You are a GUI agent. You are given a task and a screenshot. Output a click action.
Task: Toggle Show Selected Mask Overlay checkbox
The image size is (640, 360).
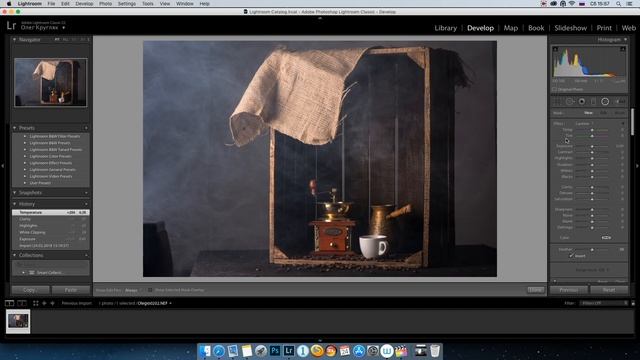click(x=150, y=290)
